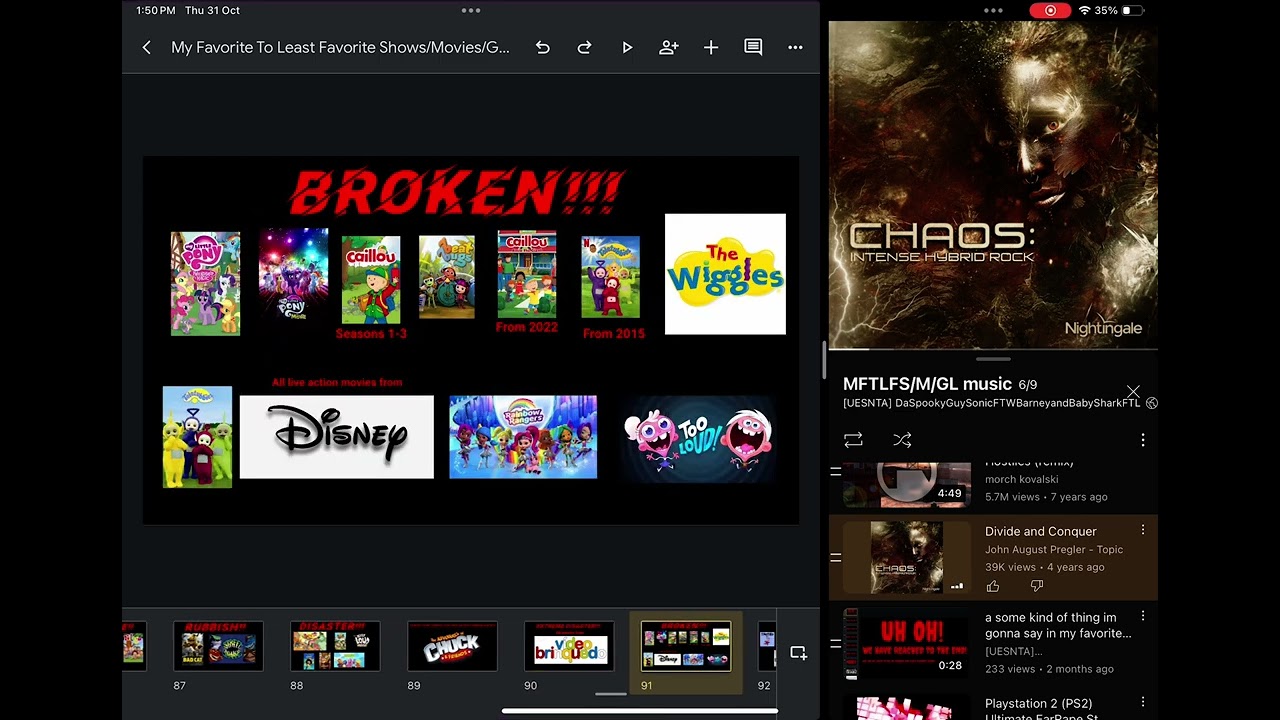Screen dimensions: 1280x720
Task: Select slide 88 thumbnail (Disaster)
Action: [335, 646]
